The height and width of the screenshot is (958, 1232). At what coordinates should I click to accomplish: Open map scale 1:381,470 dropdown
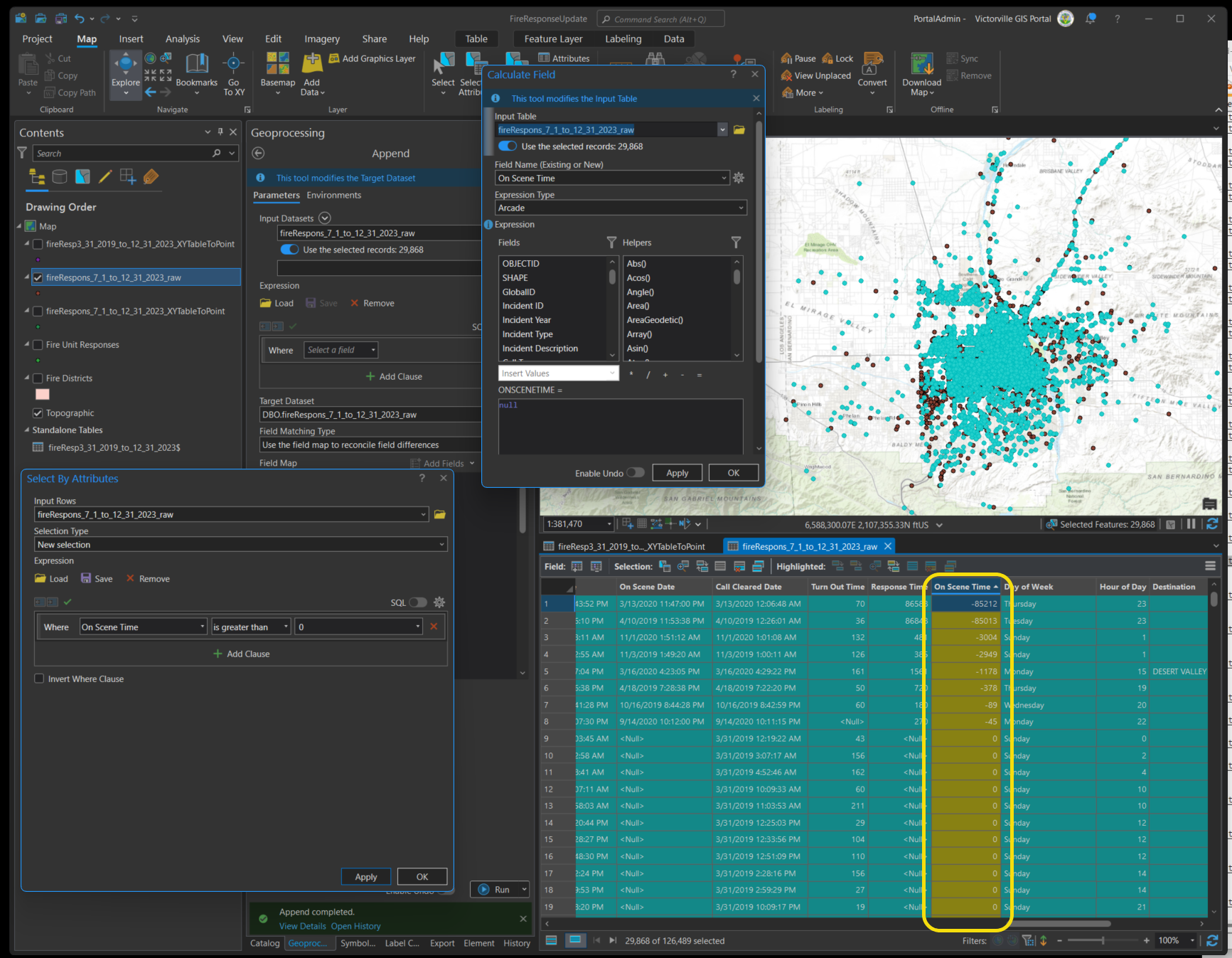coord(610,524)
